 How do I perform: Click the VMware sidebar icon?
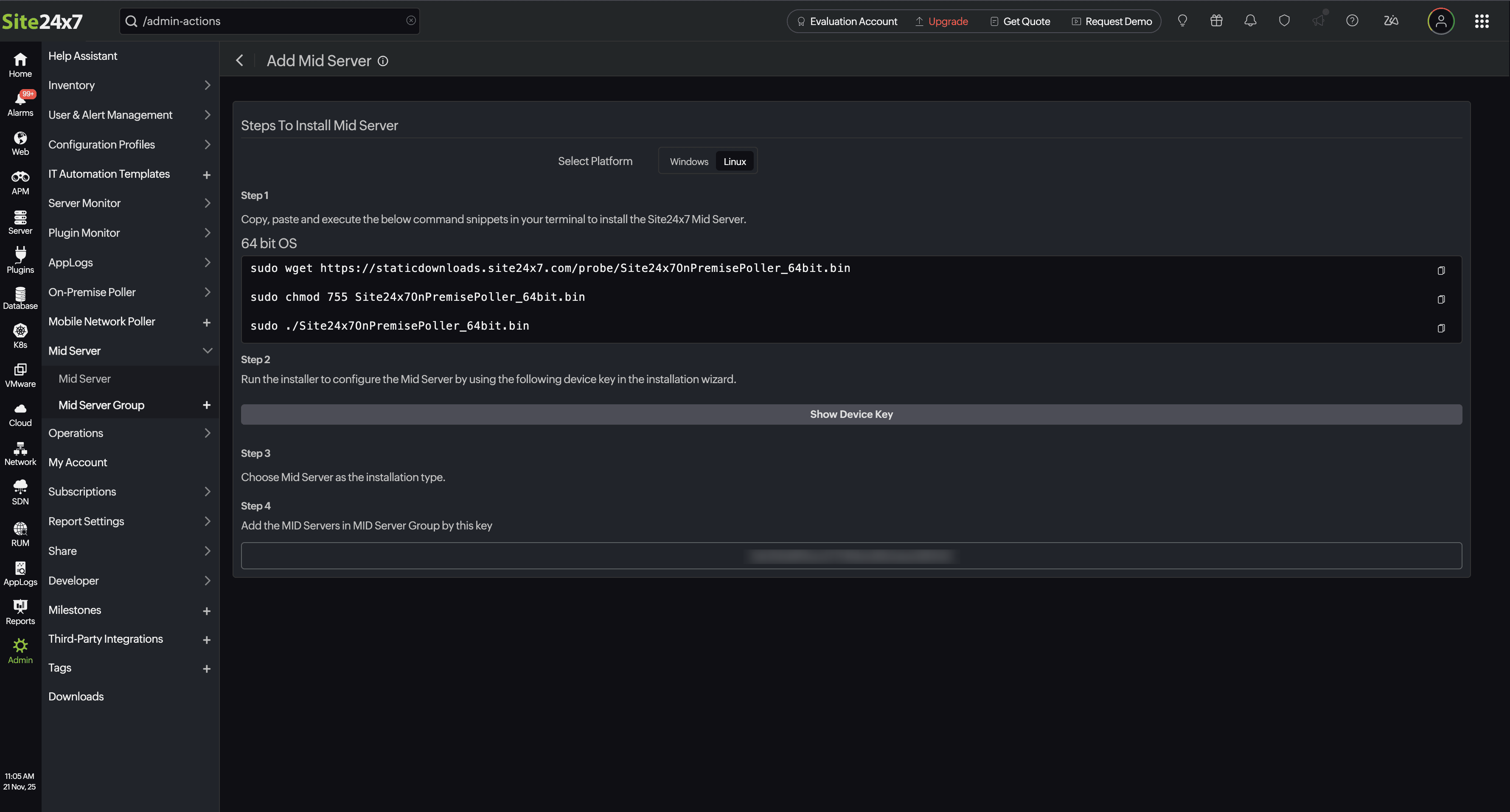click(x=20, y=374)
